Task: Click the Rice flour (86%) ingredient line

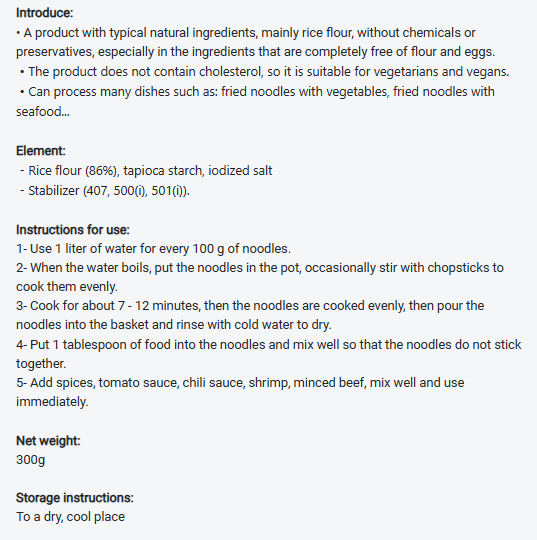Action: (x=146, y=171)
